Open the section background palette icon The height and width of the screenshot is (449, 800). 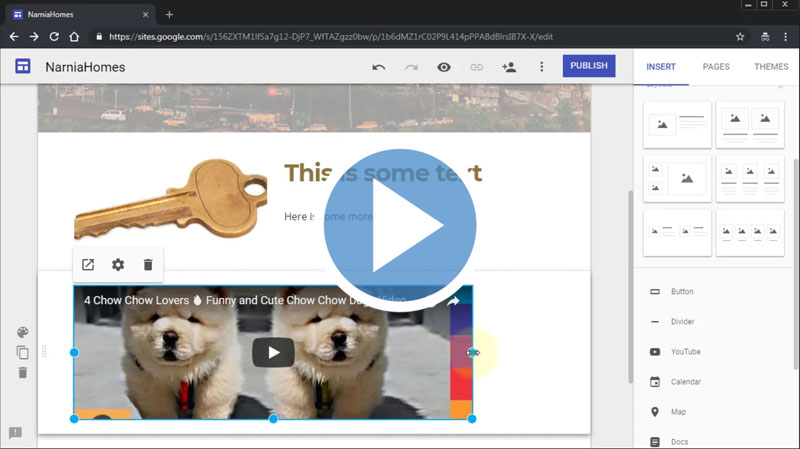[23, 332]
